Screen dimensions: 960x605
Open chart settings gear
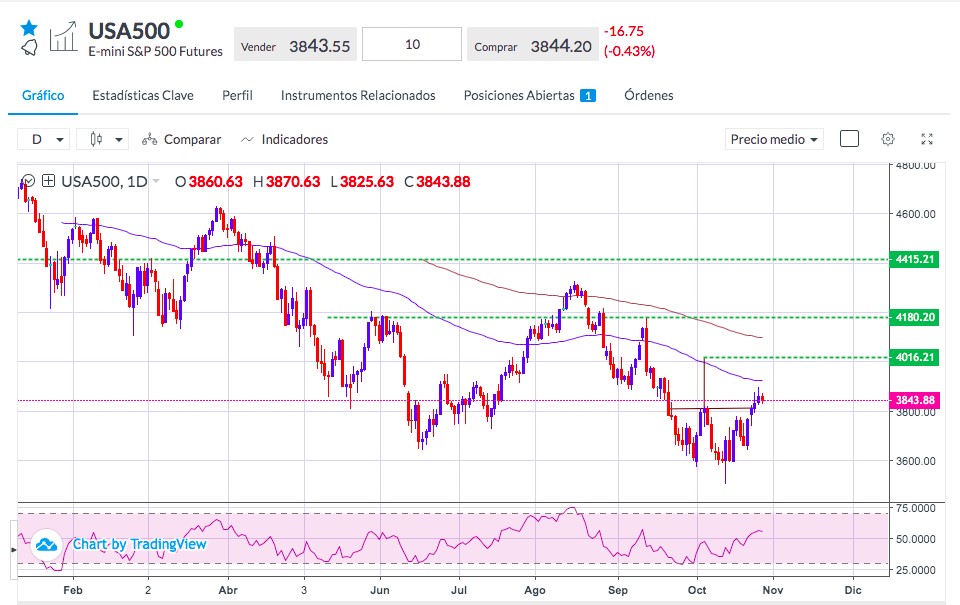click(888, 139)
